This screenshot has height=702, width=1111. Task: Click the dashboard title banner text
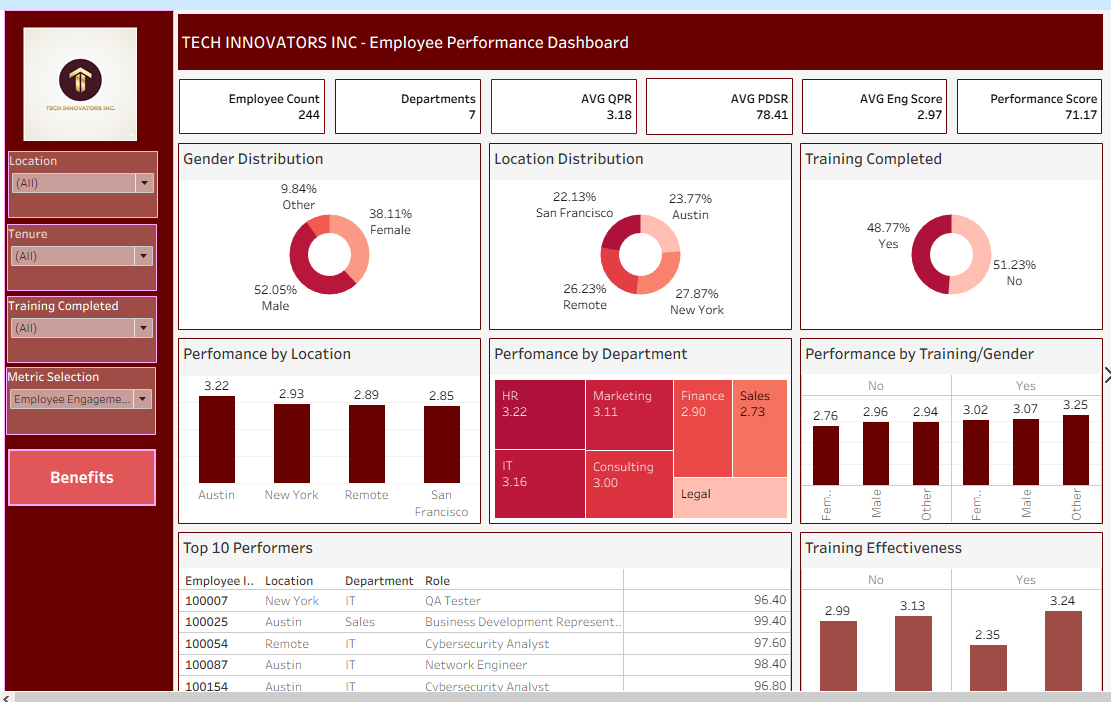405,43
